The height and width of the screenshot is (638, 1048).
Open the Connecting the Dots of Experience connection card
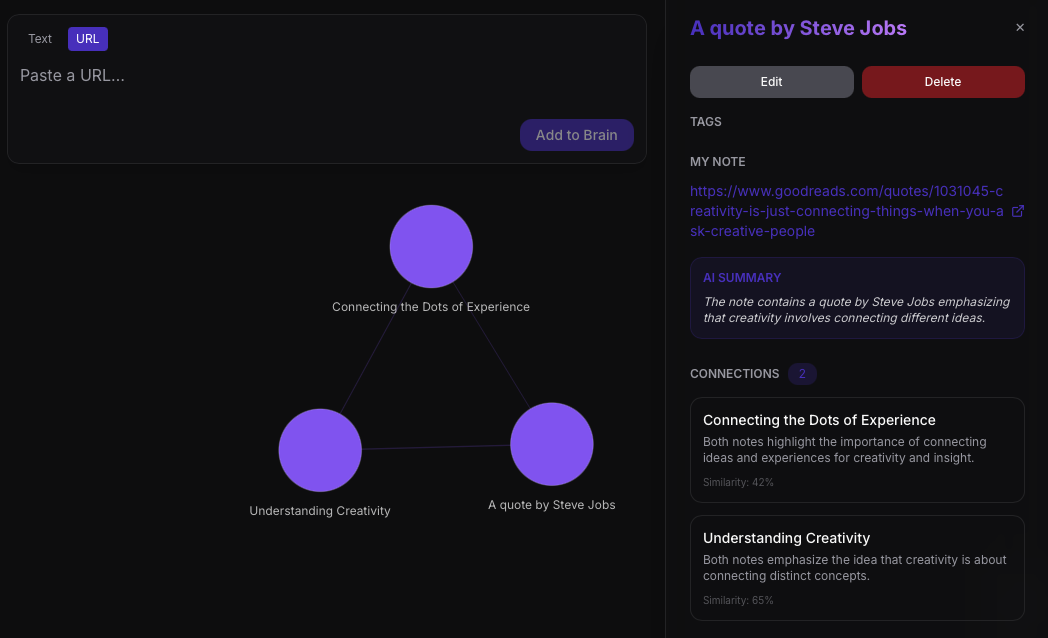point(857,449)
